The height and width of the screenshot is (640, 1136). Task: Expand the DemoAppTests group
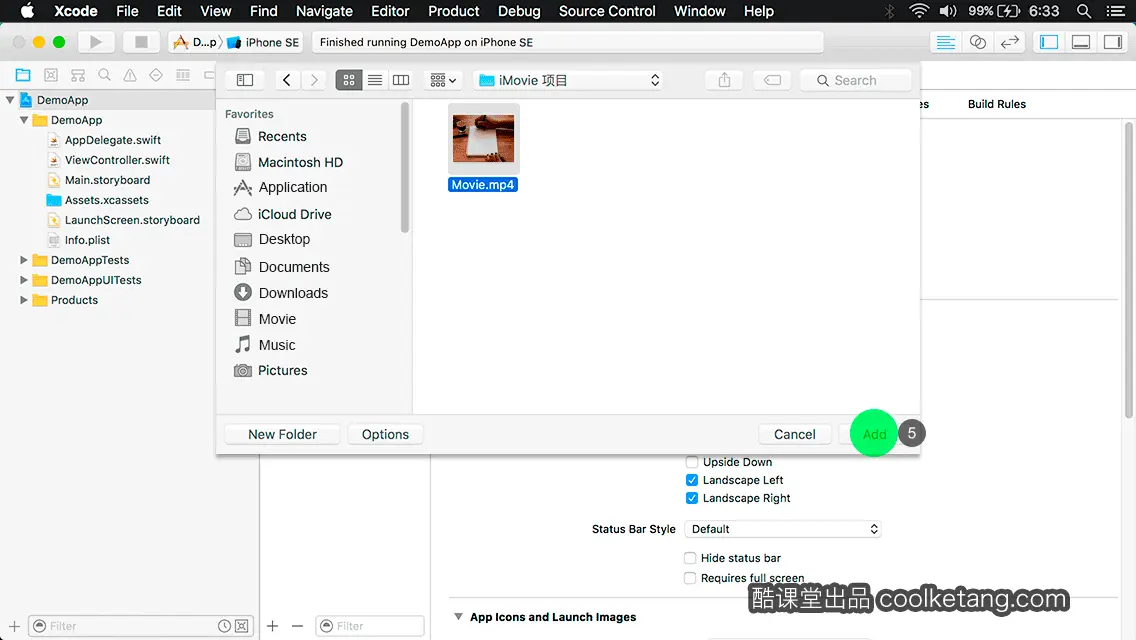point(24,259)
